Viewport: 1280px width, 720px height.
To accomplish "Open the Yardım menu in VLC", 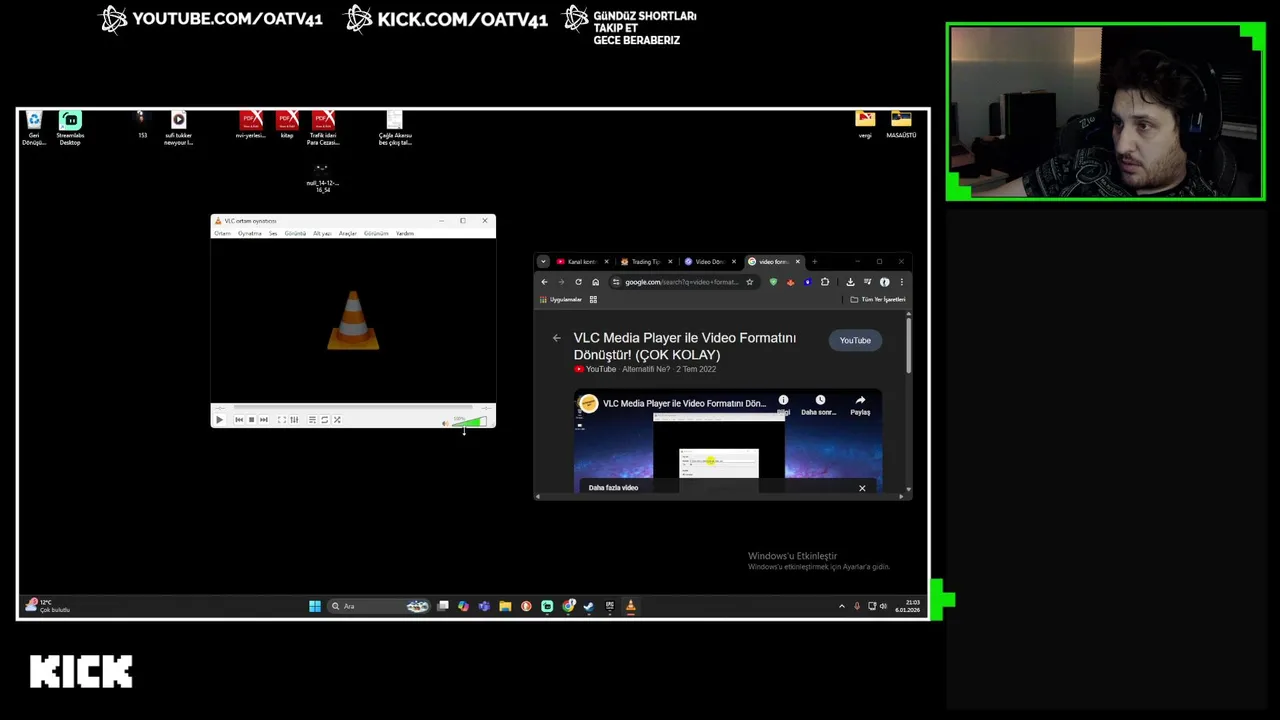I will (404, 233).
